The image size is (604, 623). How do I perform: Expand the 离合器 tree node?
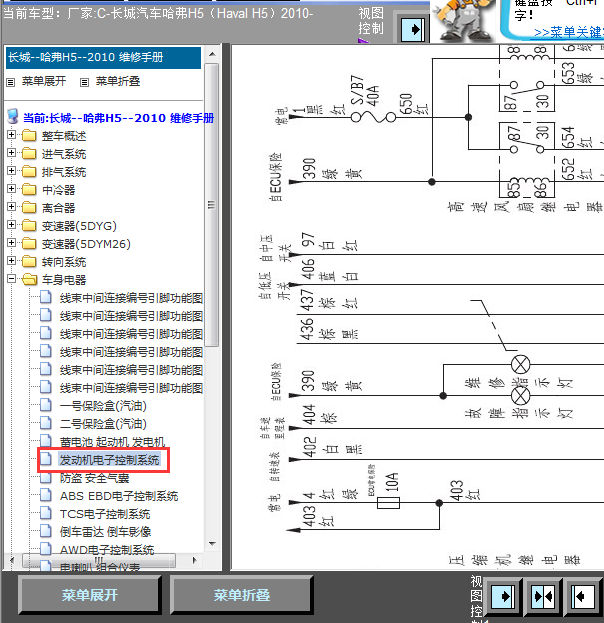coord(12,207)
